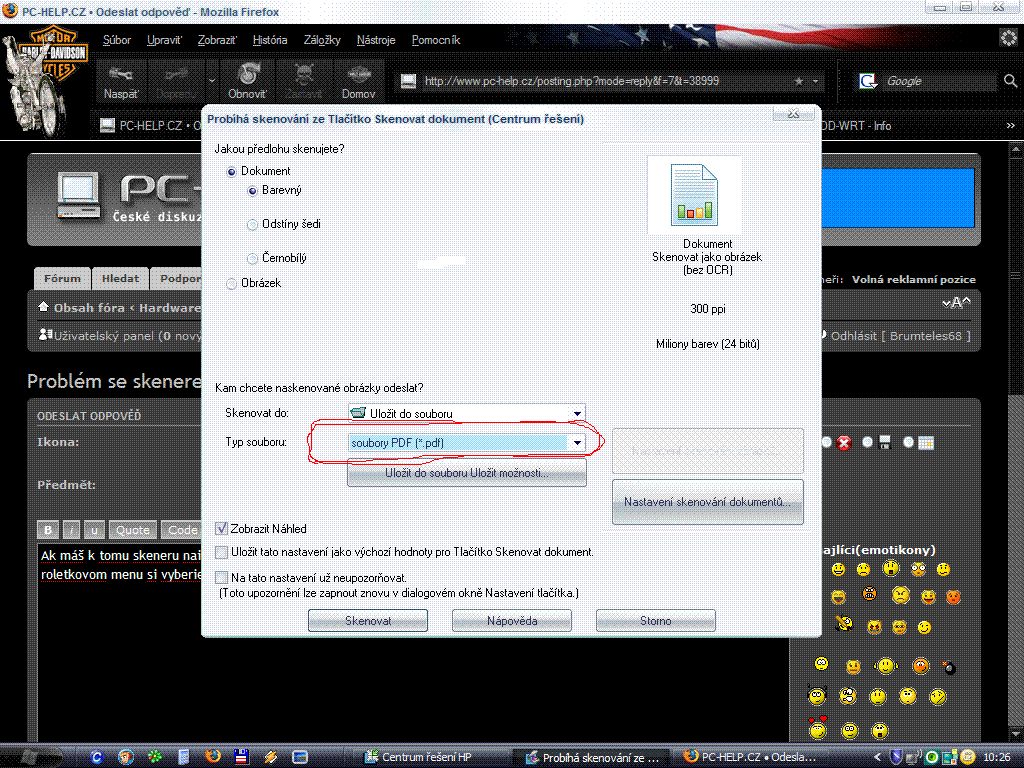Insert the winking emoticon
This screenshot has height=768, width=1024.
(x=924, y=628)
